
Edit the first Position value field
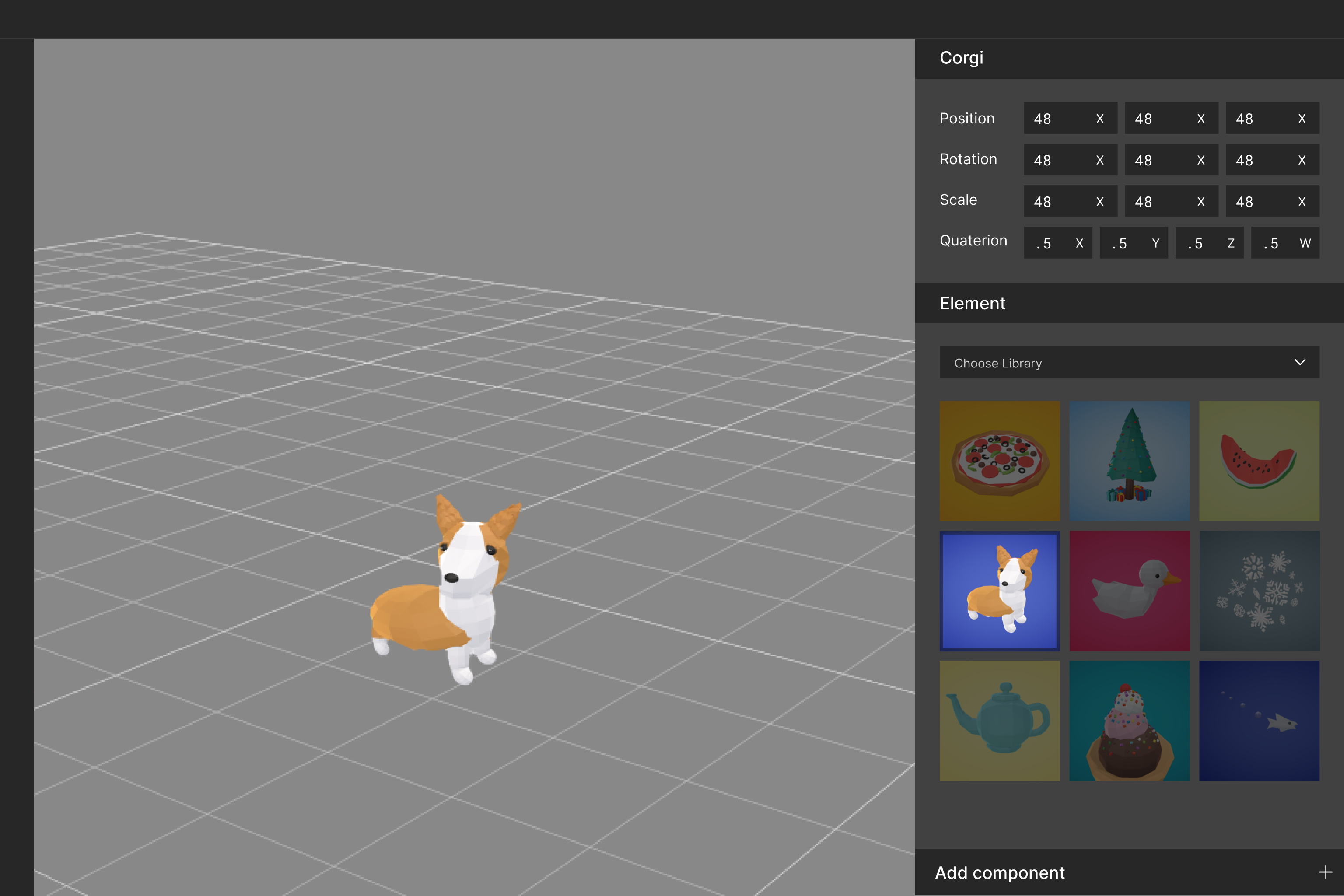[1070, 118]
